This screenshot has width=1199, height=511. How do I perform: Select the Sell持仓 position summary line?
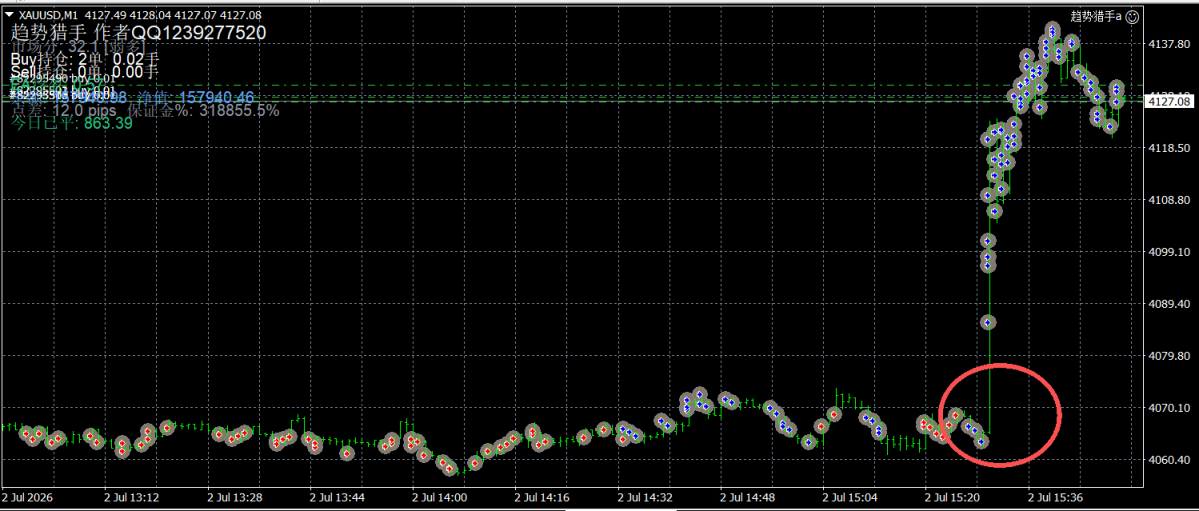click(x=85, y=72)
